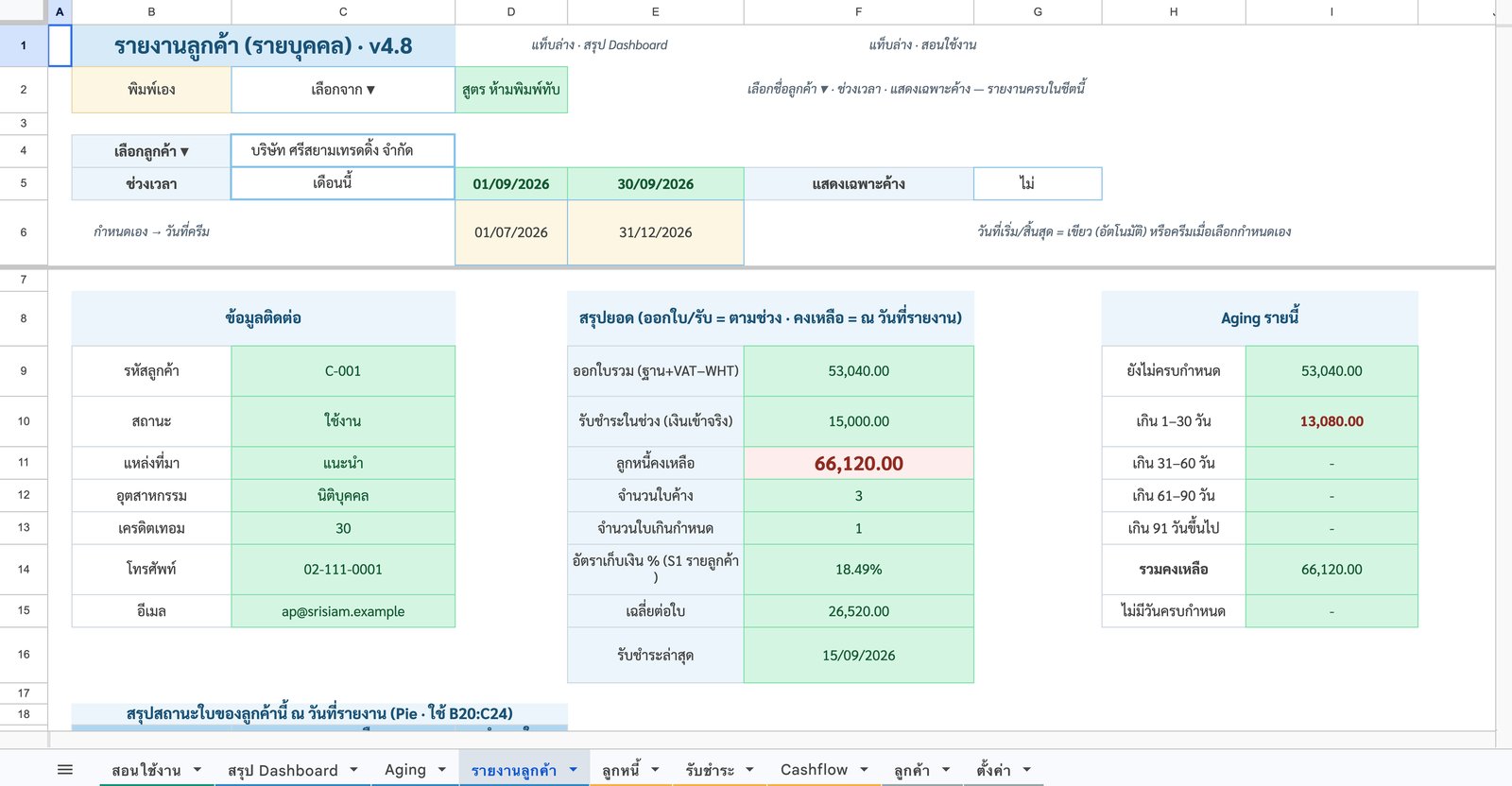Select the แสดงเฉพาะค้าง value cell ไม่
This screenshot has width=1512, height=786.
[x=1038, y=183]
